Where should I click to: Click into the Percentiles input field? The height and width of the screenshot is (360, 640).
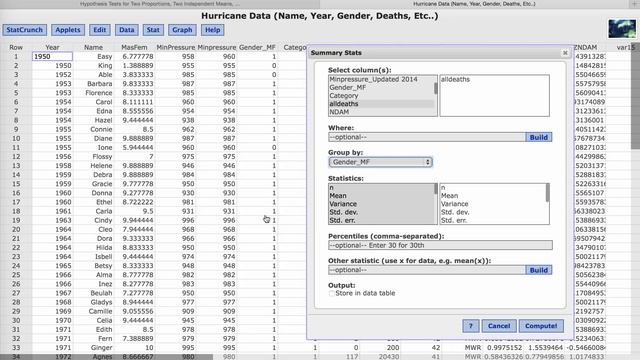pos(440,245)
